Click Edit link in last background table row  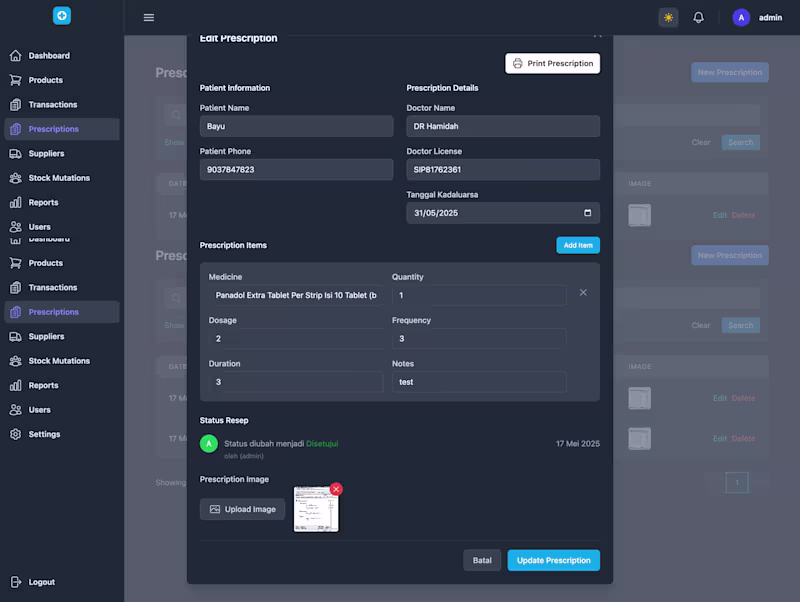720,438
